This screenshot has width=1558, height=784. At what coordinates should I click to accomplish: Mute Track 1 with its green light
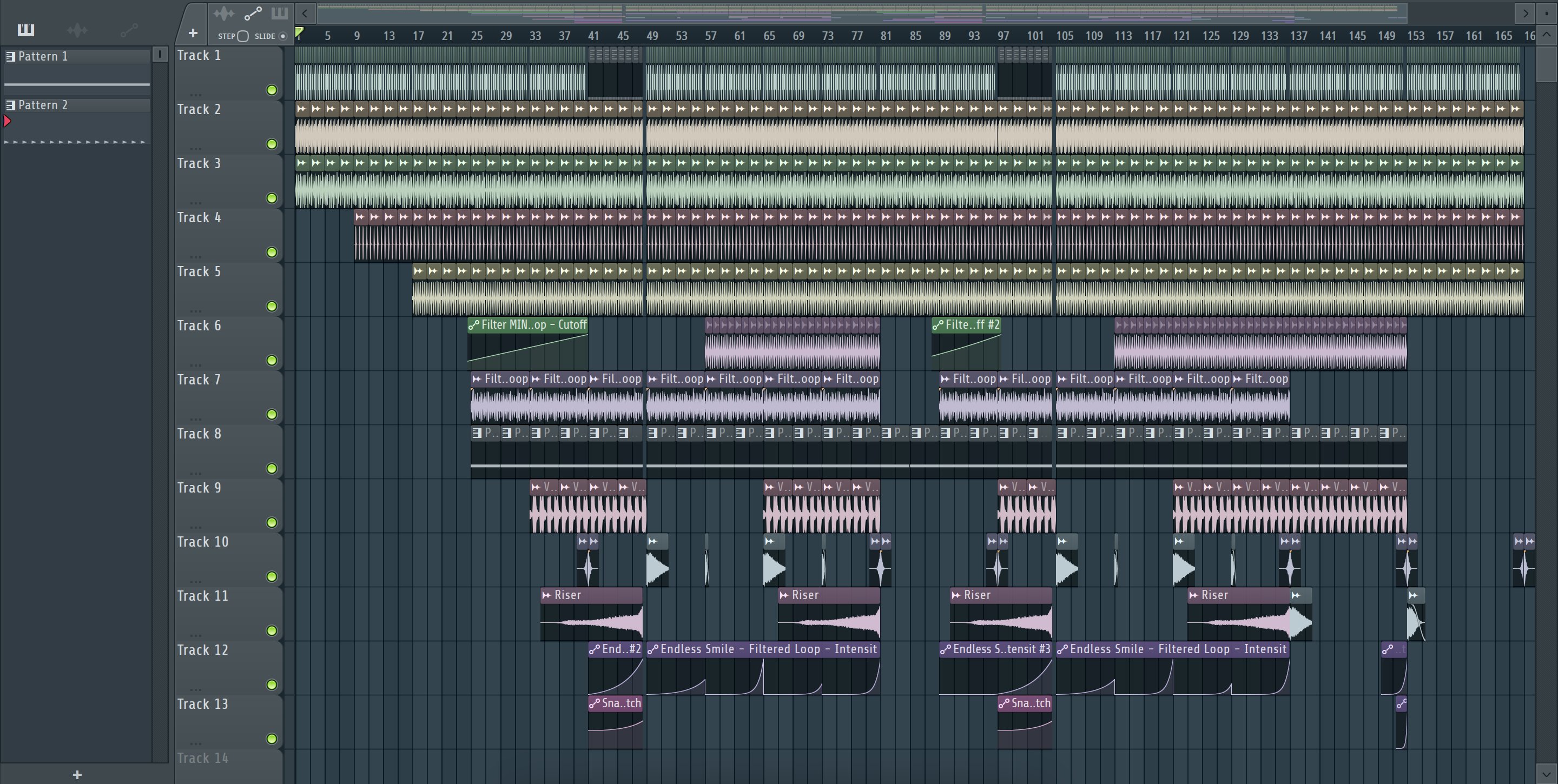click(272, 90)
